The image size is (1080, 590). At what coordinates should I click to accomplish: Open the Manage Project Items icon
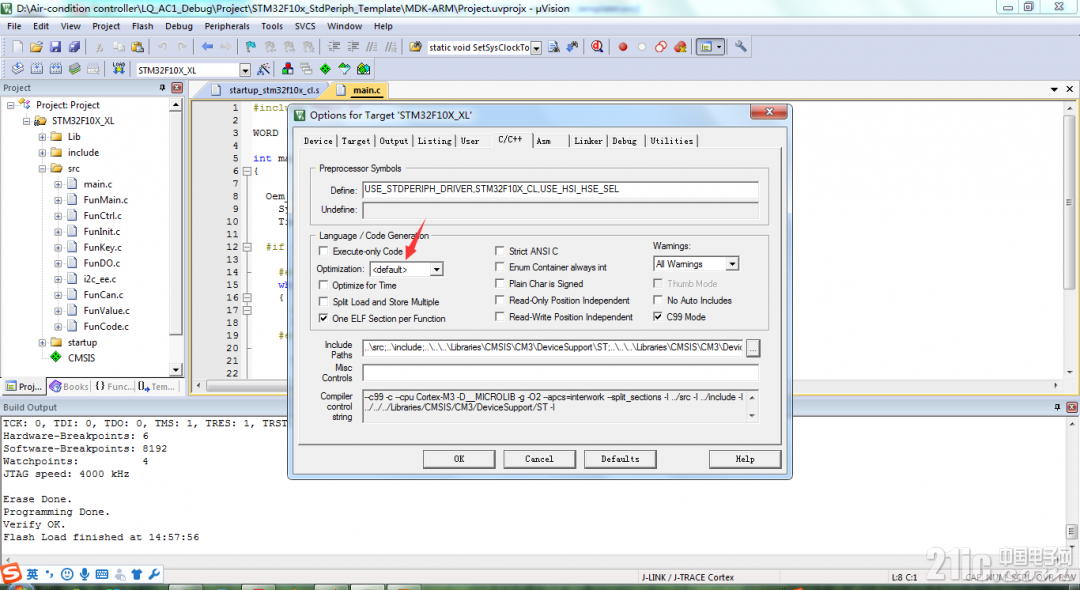click(288, 69)
